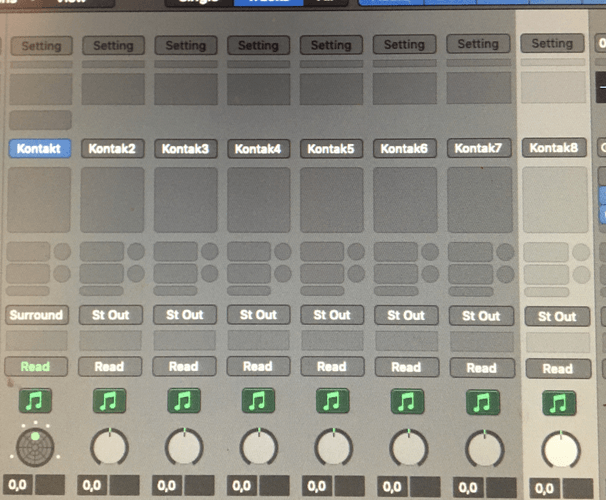Viewport: 606px width, 500px height.
Task: Click the music note icon on Kontak4 channel
Action: point(258,401)
